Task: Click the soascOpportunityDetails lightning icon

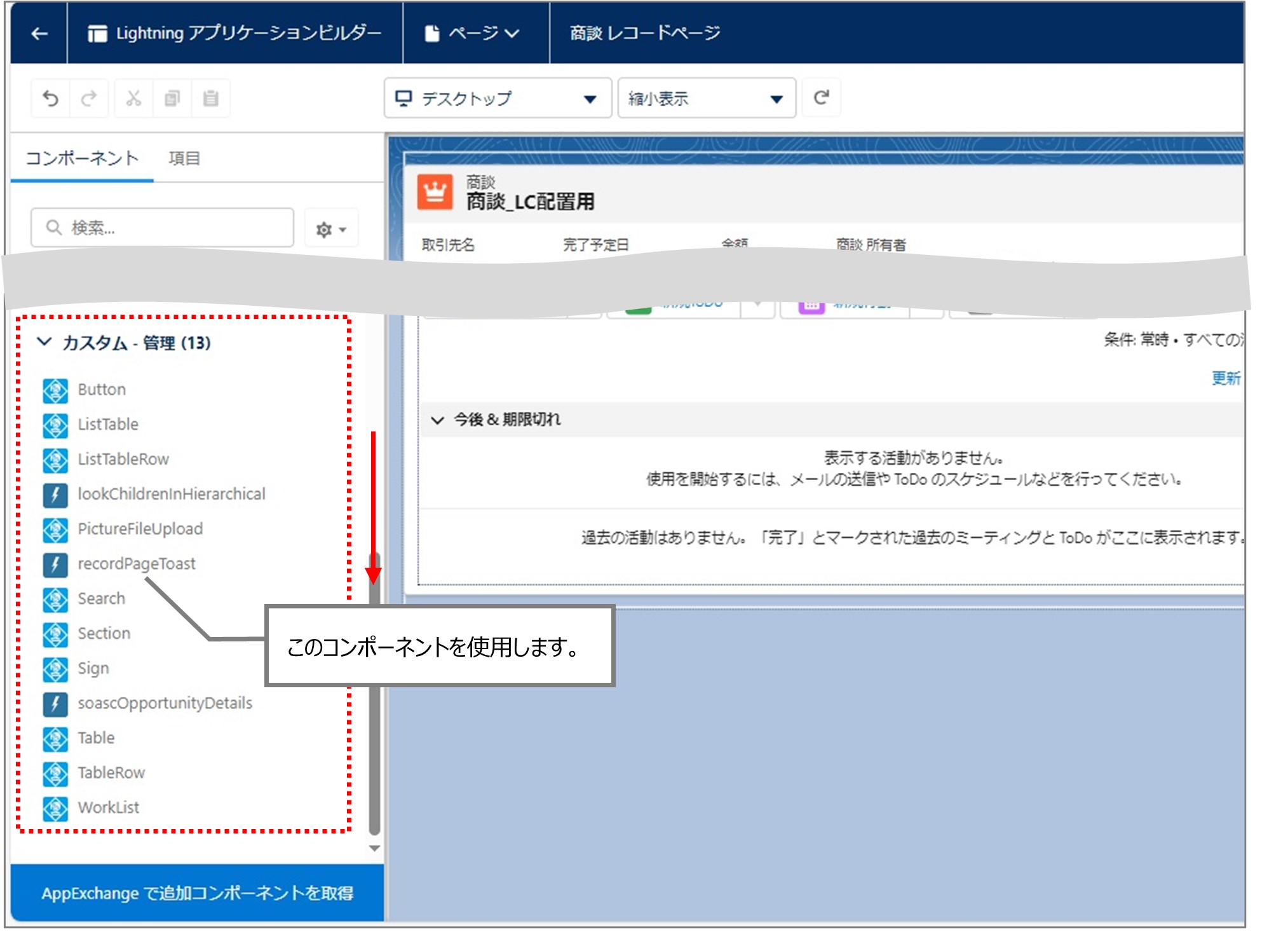Action: tap(55, 704)
